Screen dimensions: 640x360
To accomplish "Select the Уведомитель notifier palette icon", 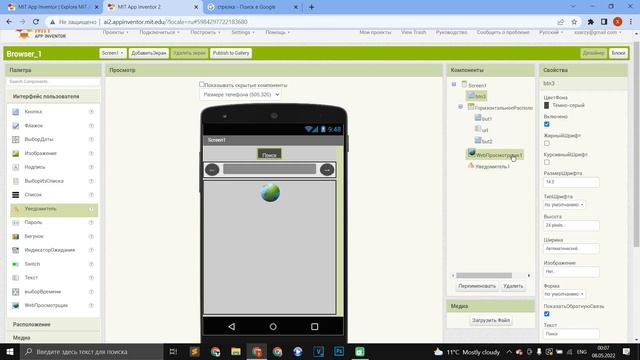I will coord(16,209).
